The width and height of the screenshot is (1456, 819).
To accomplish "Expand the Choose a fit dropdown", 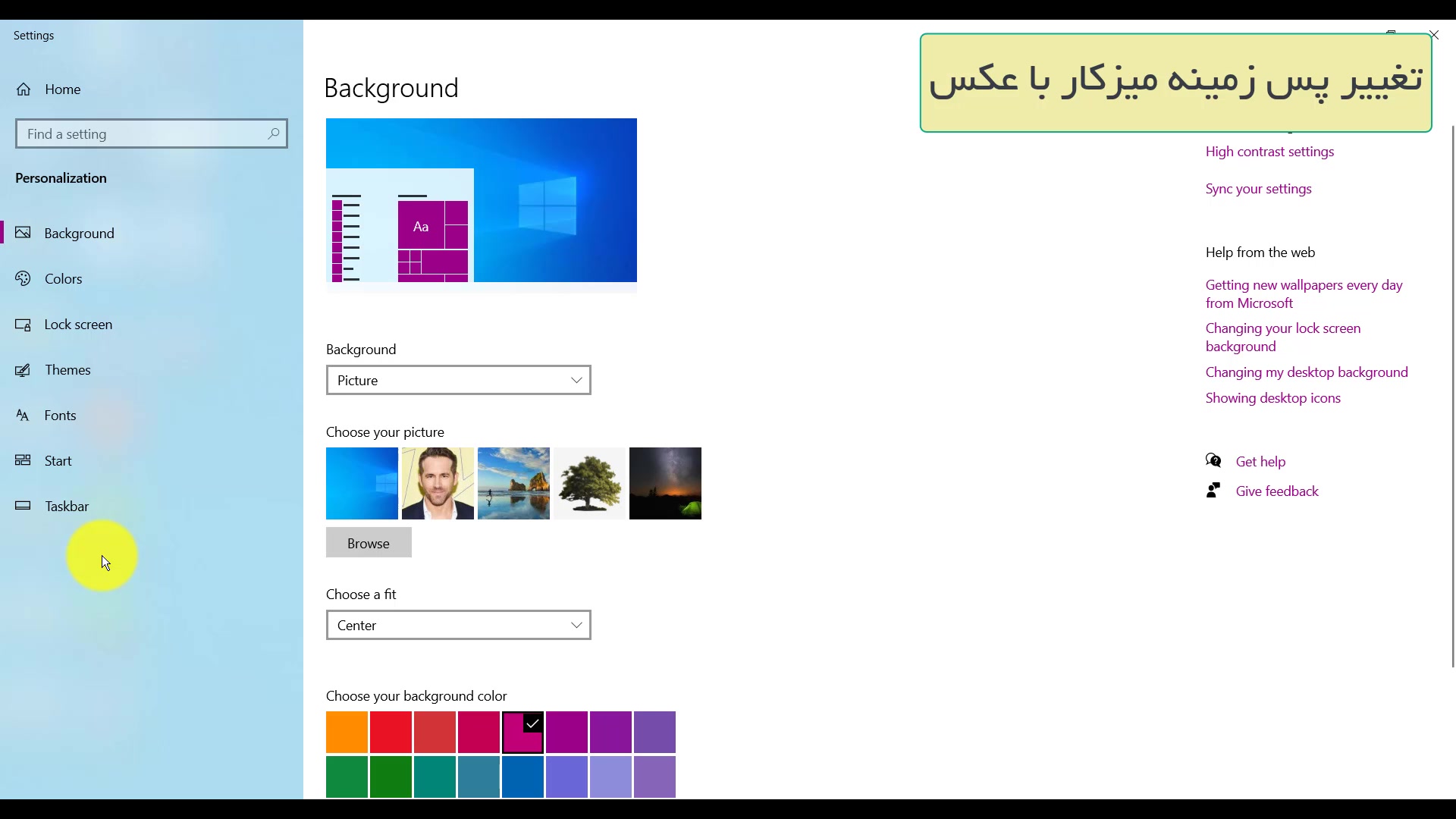I will point(458,625).
